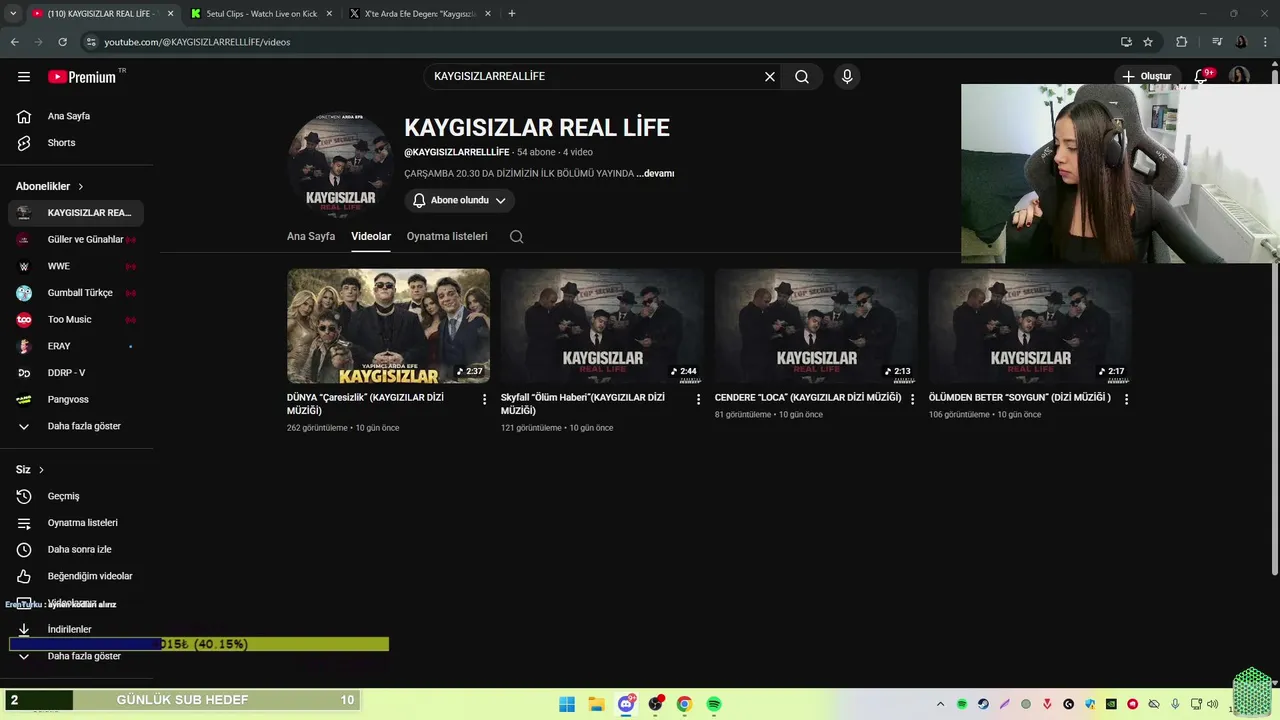Reload the page in Chrome
The image size is (1280, 720).
62,42
